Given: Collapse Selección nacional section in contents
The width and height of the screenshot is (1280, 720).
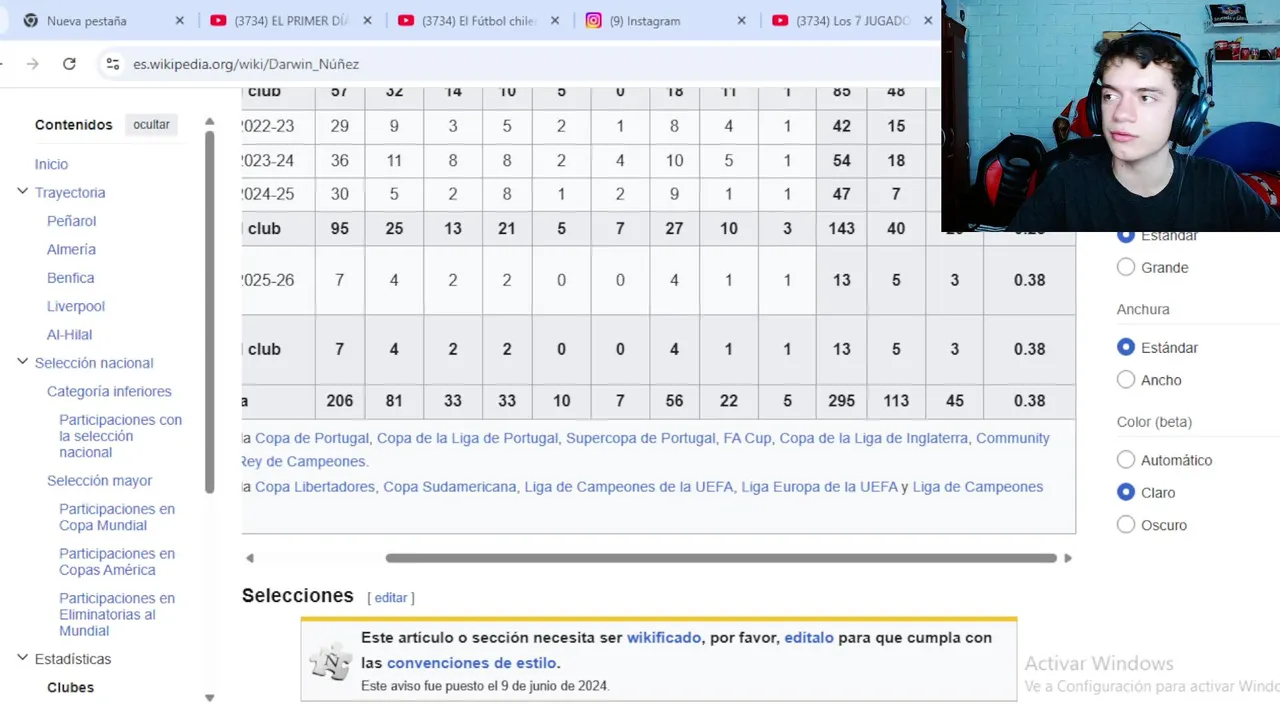Looking at the screenshot, I should (22, 362).
